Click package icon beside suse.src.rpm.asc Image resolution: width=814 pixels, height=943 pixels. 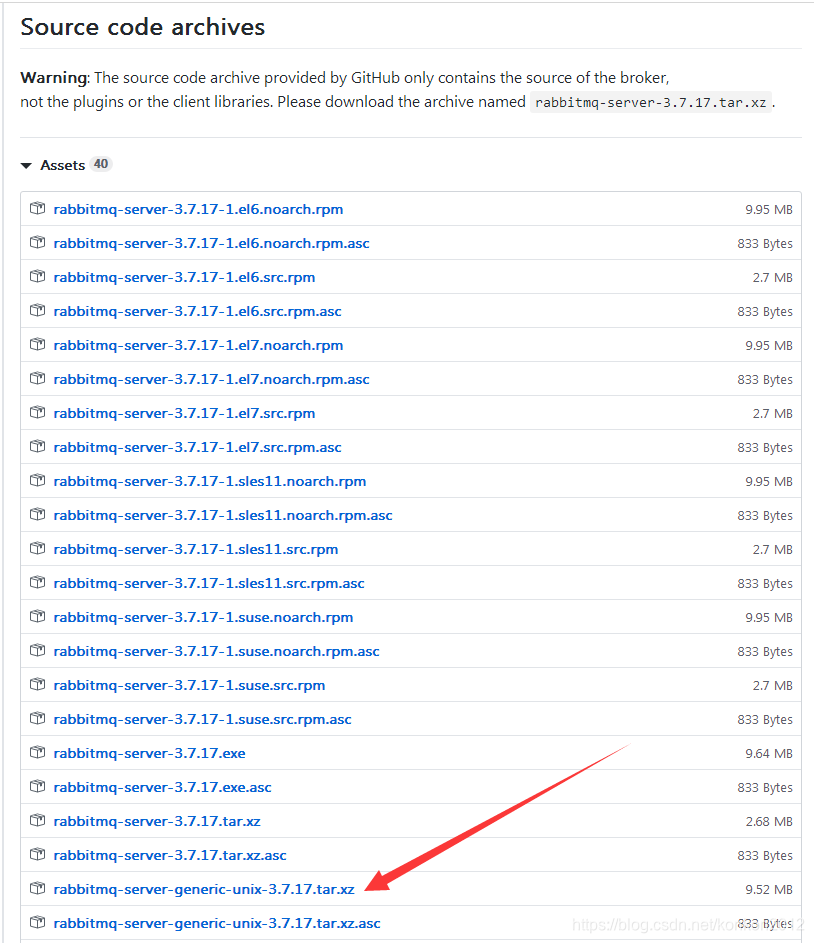[37, 718]
